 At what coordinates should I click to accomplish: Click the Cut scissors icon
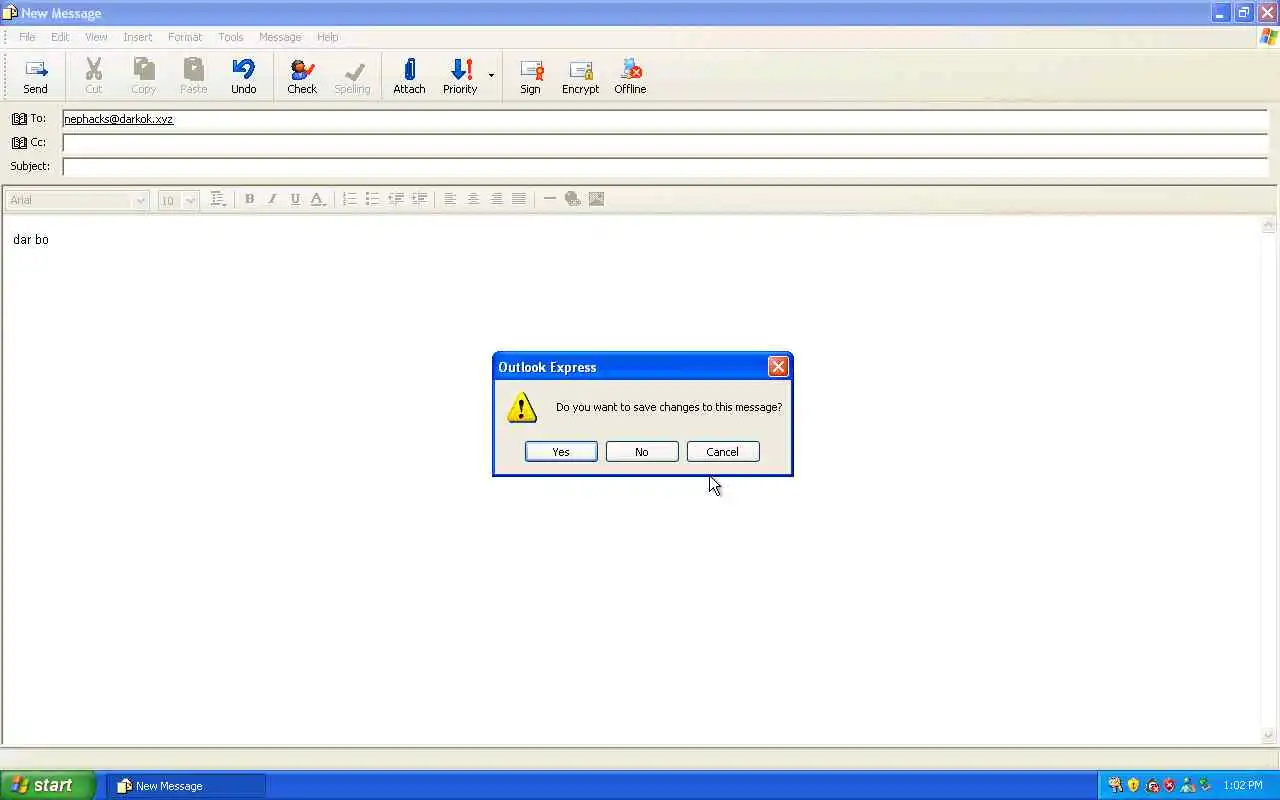click(x=93, y=69)
